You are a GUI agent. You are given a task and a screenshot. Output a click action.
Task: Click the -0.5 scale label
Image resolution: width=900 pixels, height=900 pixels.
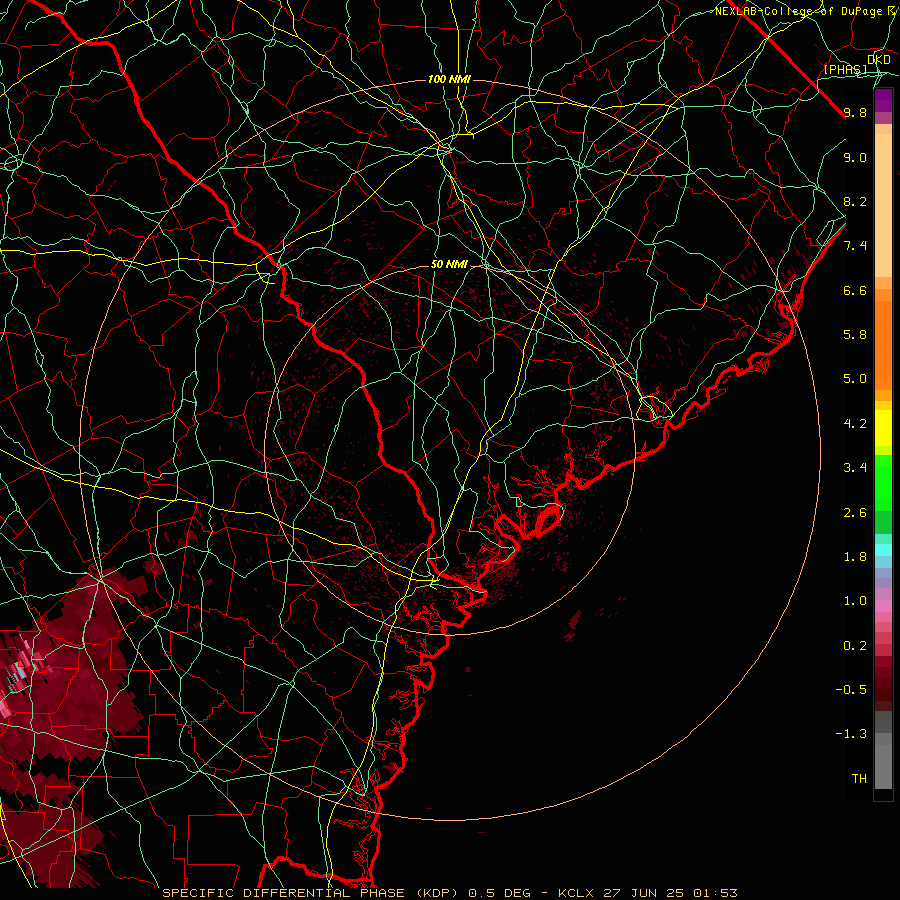851,690
